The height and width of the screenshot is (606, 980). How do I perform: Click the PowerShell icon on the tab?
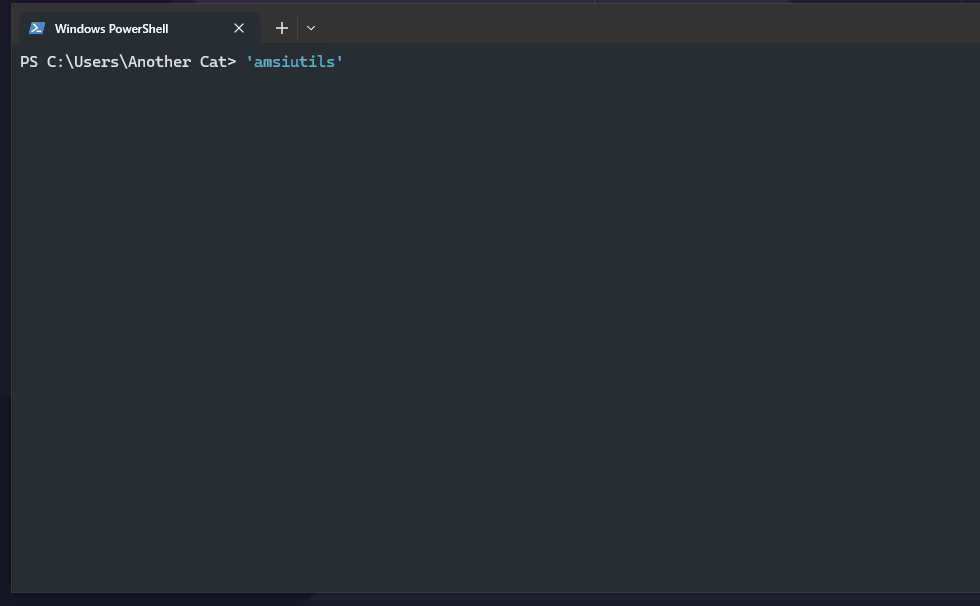[x=37, y=28]
